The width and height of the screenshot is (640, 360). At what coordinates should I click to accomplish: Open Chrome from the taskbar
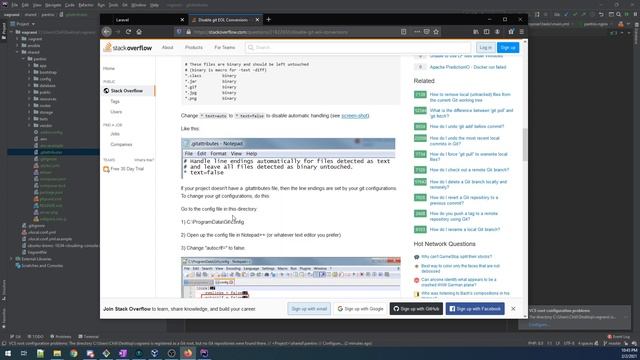[x=73, y=353]
